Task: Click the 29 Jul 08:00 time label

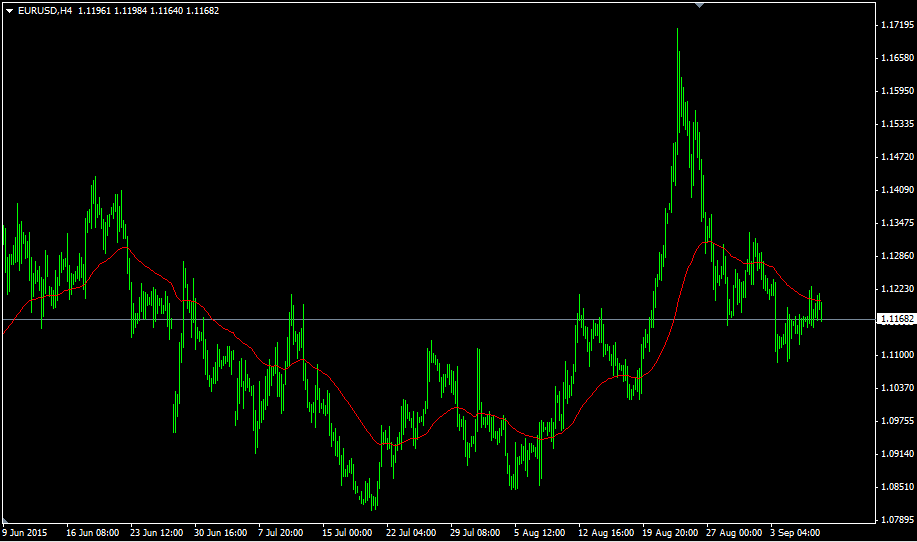Action: coord(475,533)
